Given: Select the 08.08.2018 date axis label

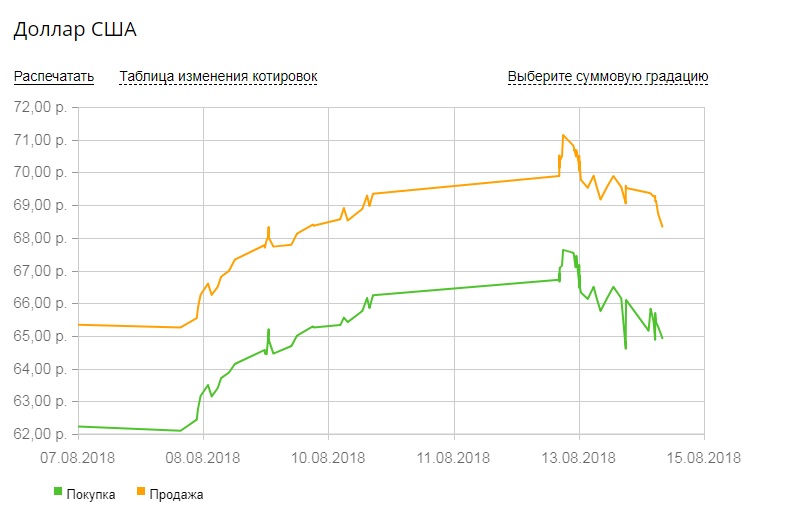Looking at the screenshot, I should [203, 457].
